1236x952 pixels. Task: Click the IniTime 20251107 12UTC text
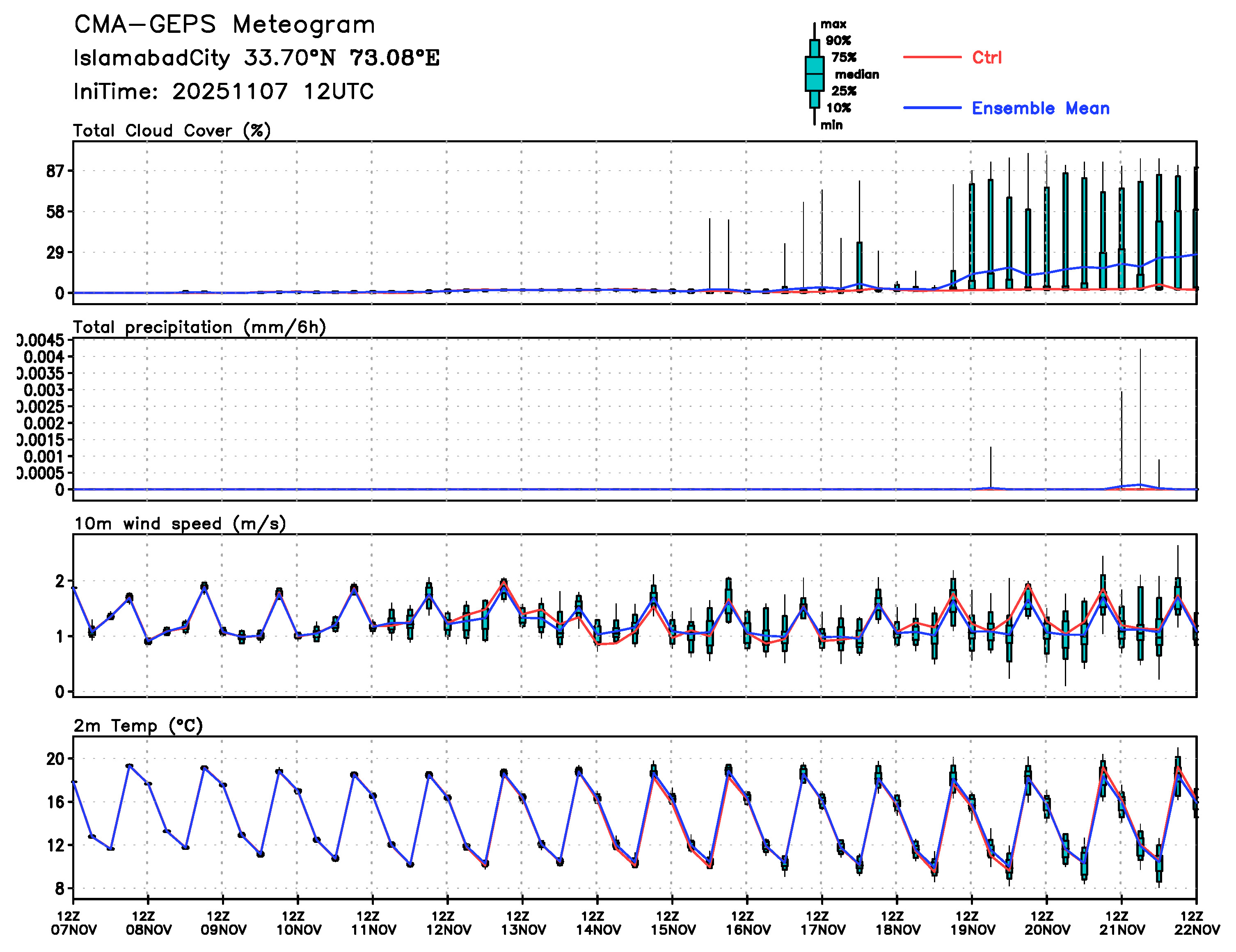click(x=224, y=91)
